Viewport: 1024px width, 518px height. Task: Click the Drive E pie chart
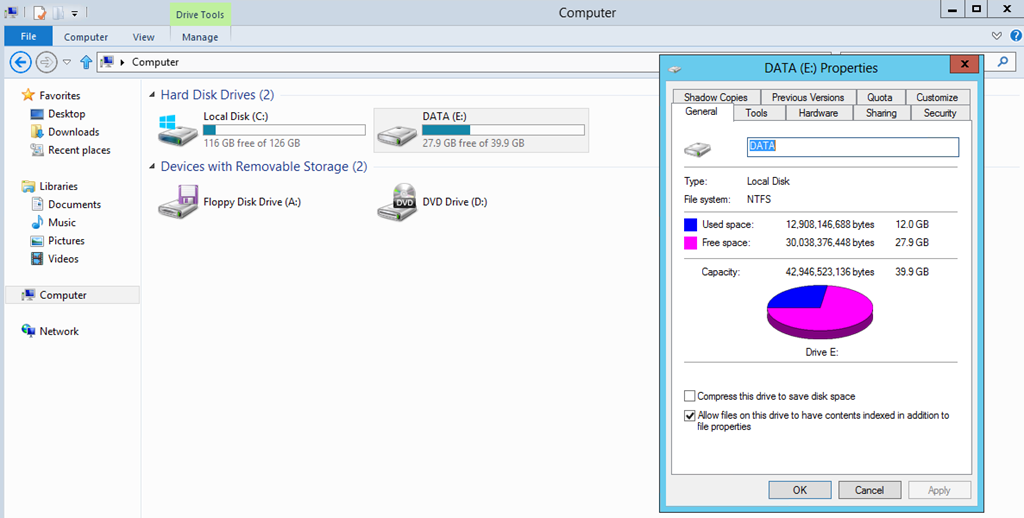pyautogui.click(x=820, y=312)
